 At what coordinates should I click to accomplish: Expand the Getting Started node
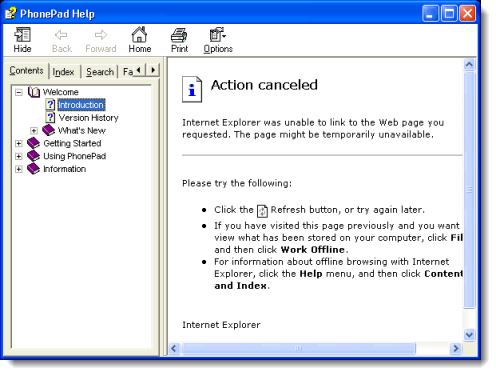coord(19,143)
